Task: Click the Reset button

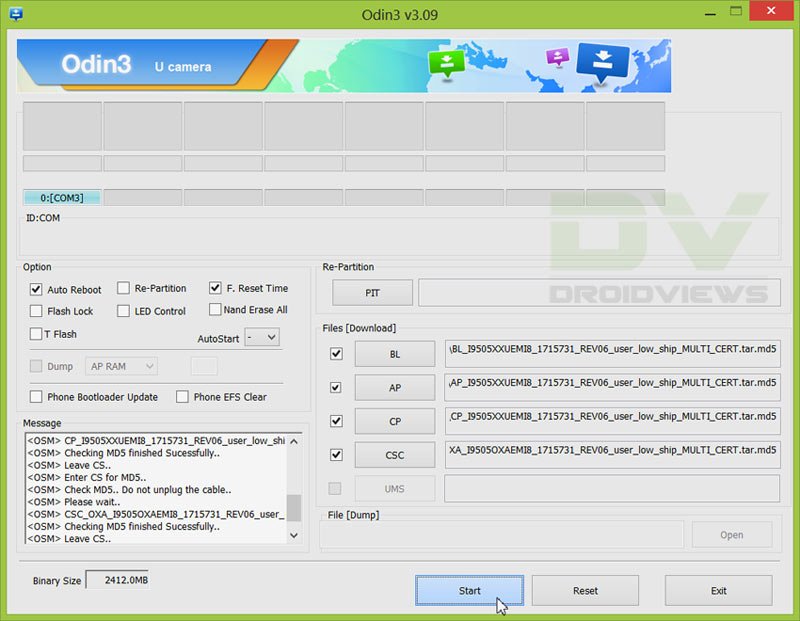Action: coord(585,590)
